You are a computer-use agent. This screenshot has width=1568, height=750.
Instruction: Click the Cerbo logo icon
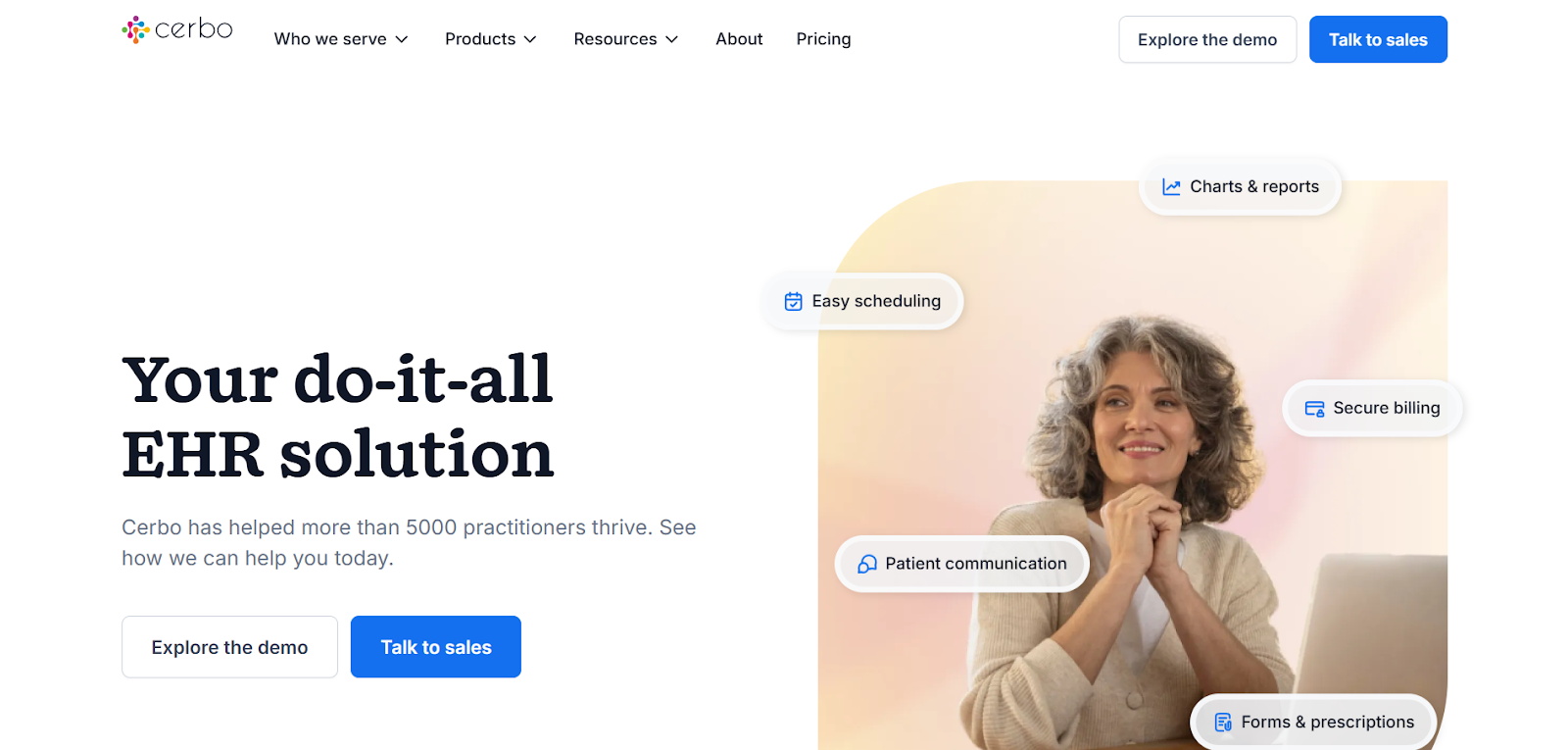[135, 30]
